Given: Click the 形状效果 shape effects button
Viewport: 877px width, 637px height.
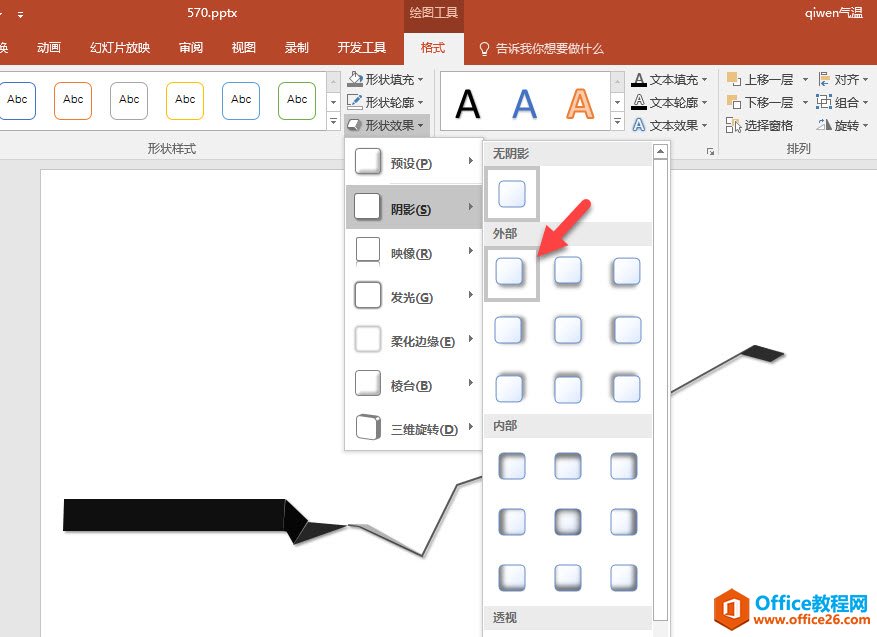Looking at the screenshot, I should [386, 125].
